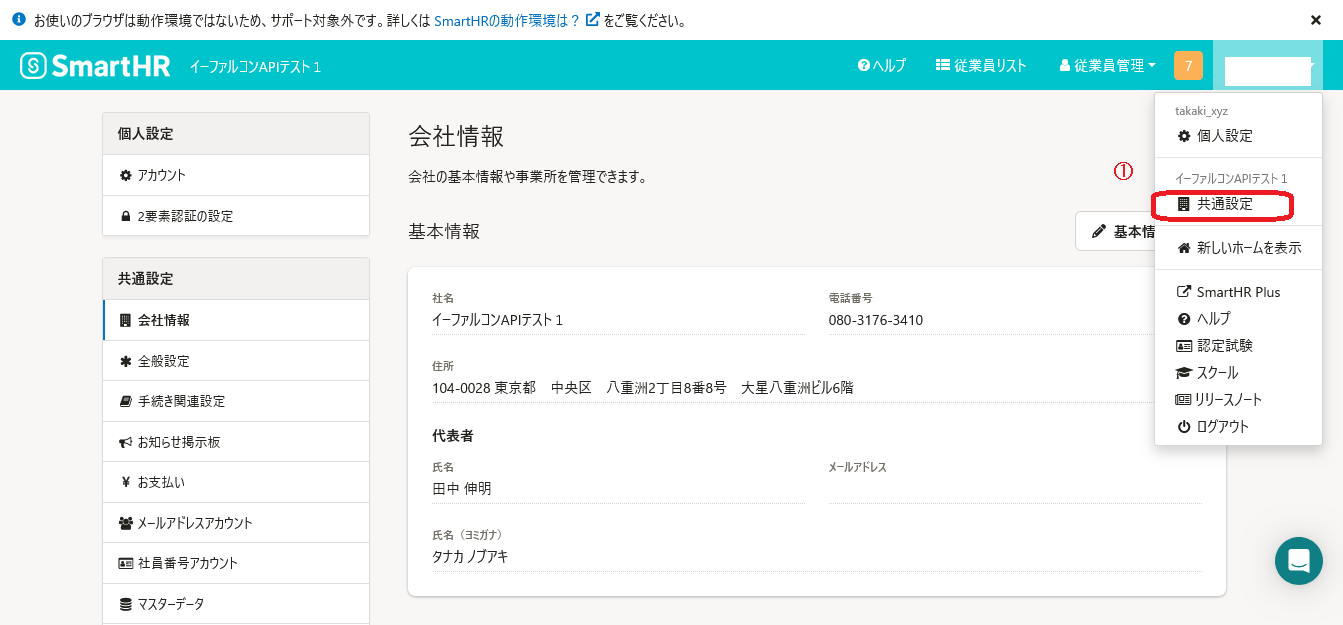Open 従業員リスト in the top navigation
The width and height of the screenshot is (1343, 625).
click(981, 66)
